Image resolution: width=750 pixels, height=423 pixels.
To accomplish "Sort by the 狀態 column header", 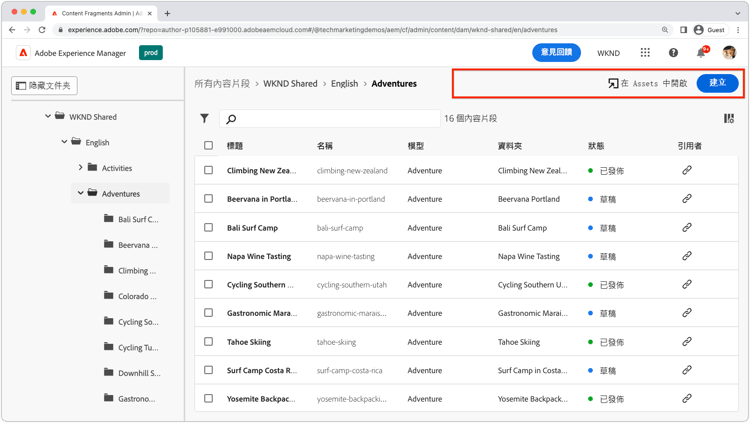I will tap(596, 146).
